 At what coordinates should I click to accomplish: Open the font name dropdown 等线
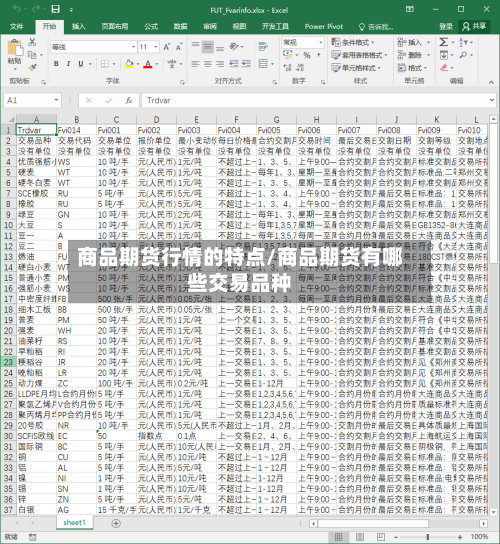click(133, 47)
